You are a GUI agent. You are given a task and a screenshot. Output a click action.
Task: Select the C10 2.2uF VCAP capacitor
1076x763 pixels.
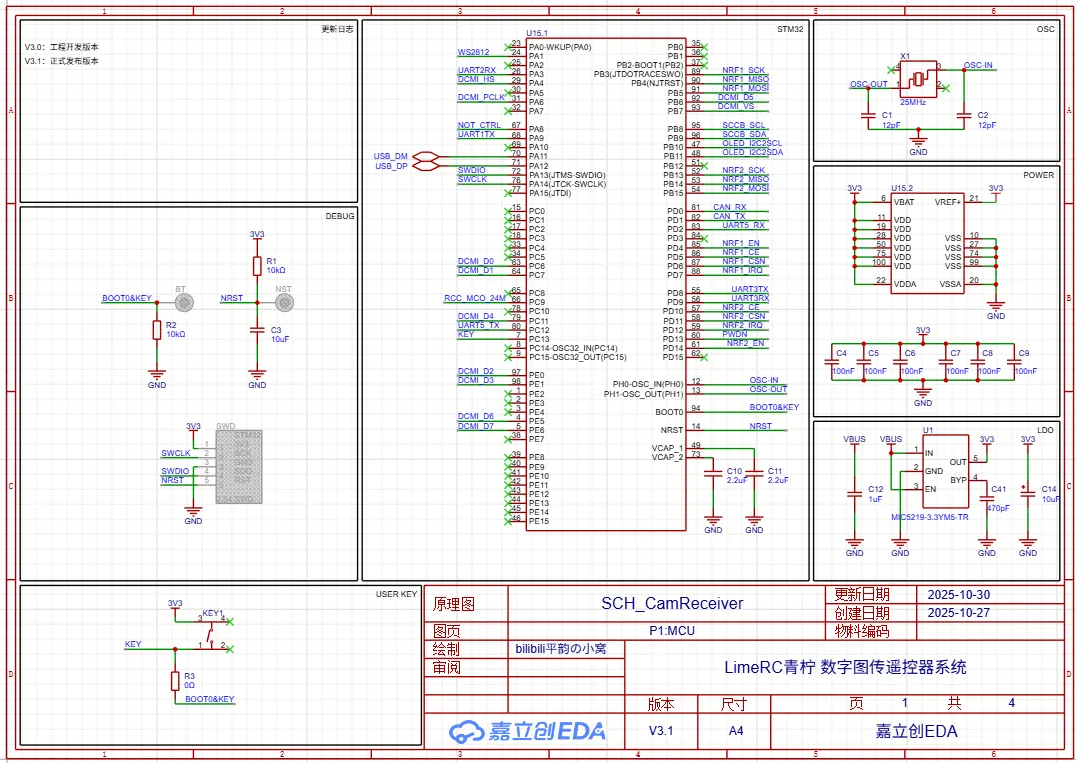[713, 476]
